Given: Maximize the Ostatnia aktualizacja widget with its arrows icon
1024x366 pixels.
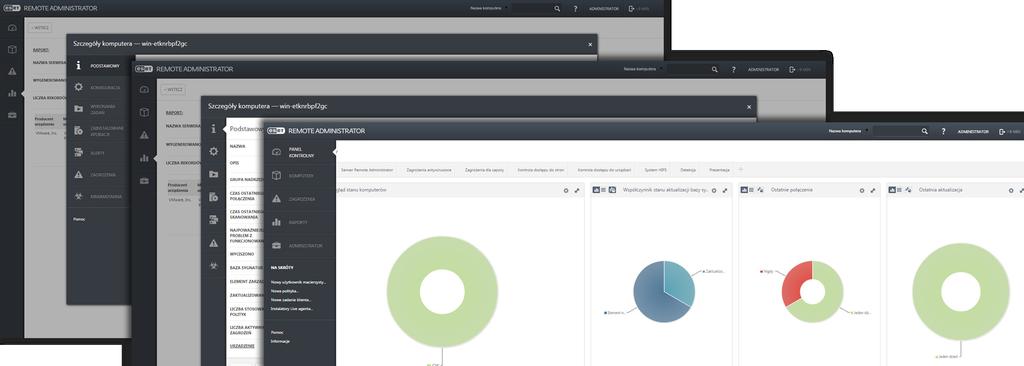Looking at the screenshot, I should click(x=1021, y=190).
